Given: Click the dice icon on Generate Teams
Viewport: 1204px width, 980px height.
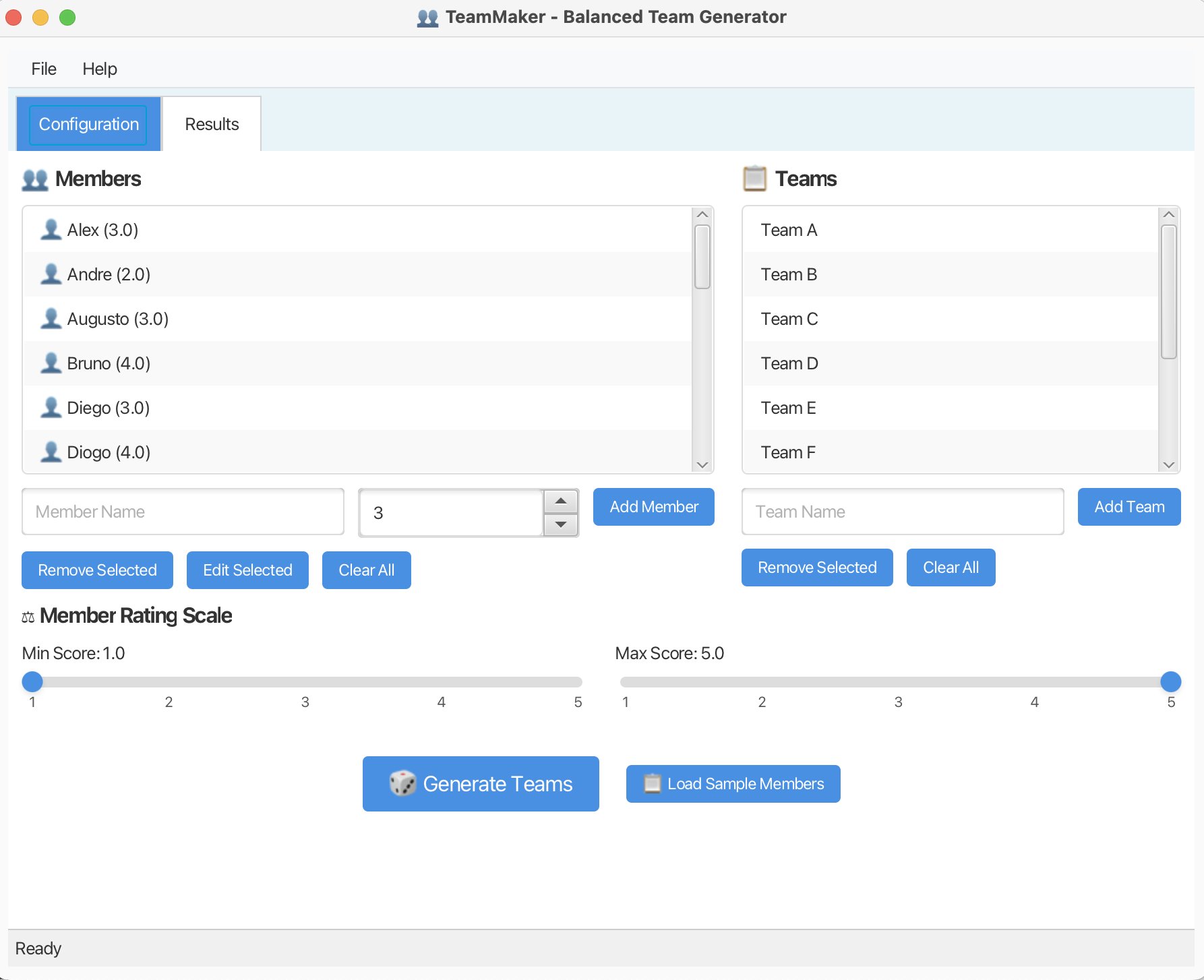Looking at the screenshot, I should [403, 783].
